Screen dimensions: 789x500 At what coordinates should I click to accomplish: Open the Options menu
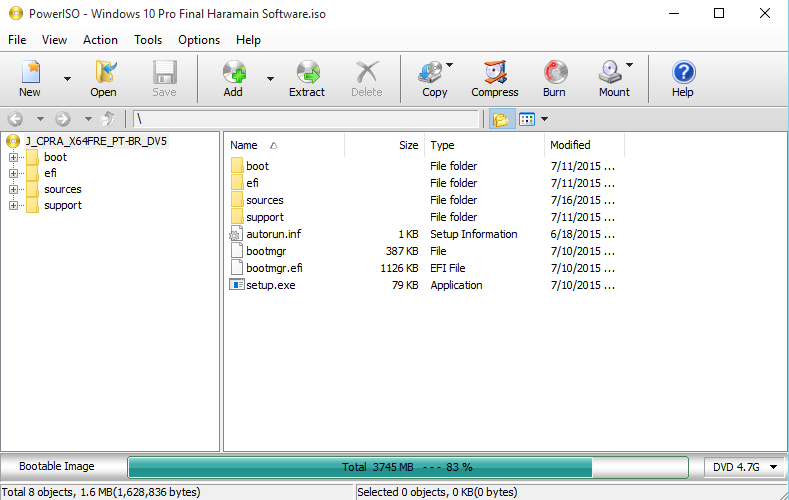point(199,40)
